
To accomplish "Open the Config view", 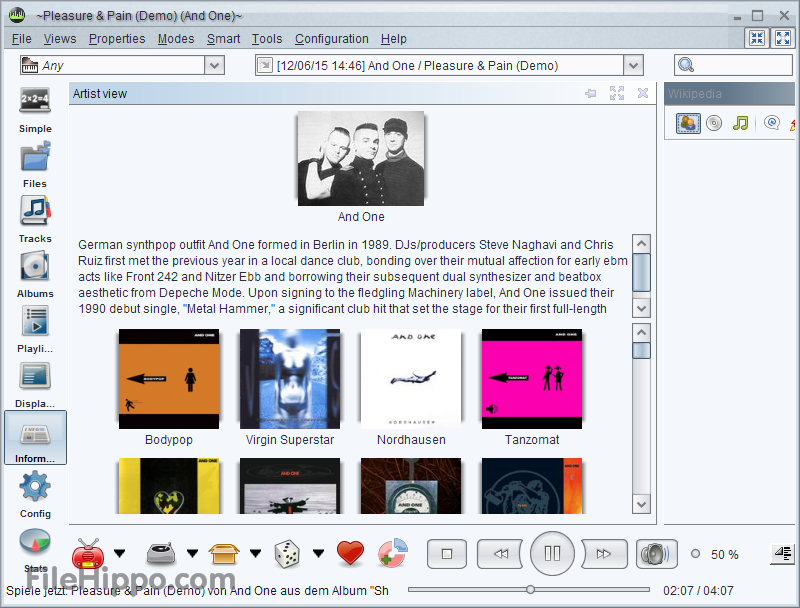I will (35, 494).
